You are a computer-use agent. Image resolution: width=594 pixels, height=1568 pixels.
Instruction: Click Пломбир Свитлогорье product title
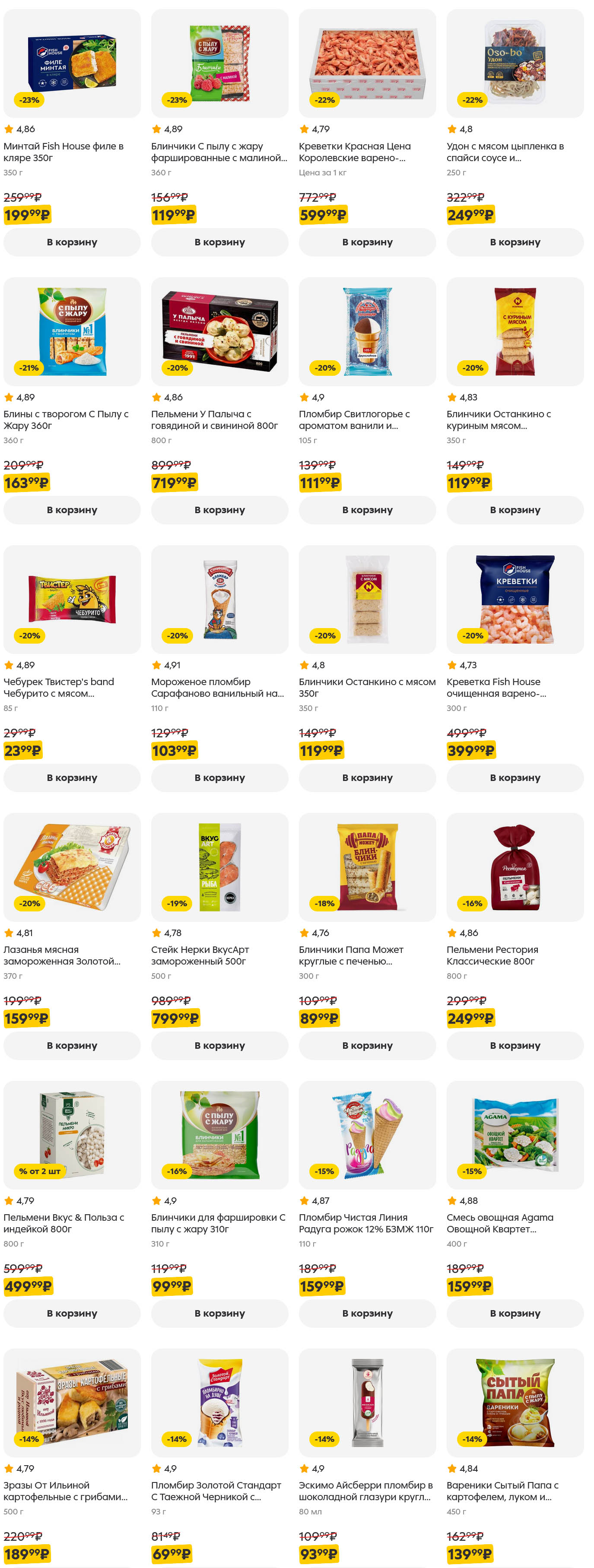[354, 420]
